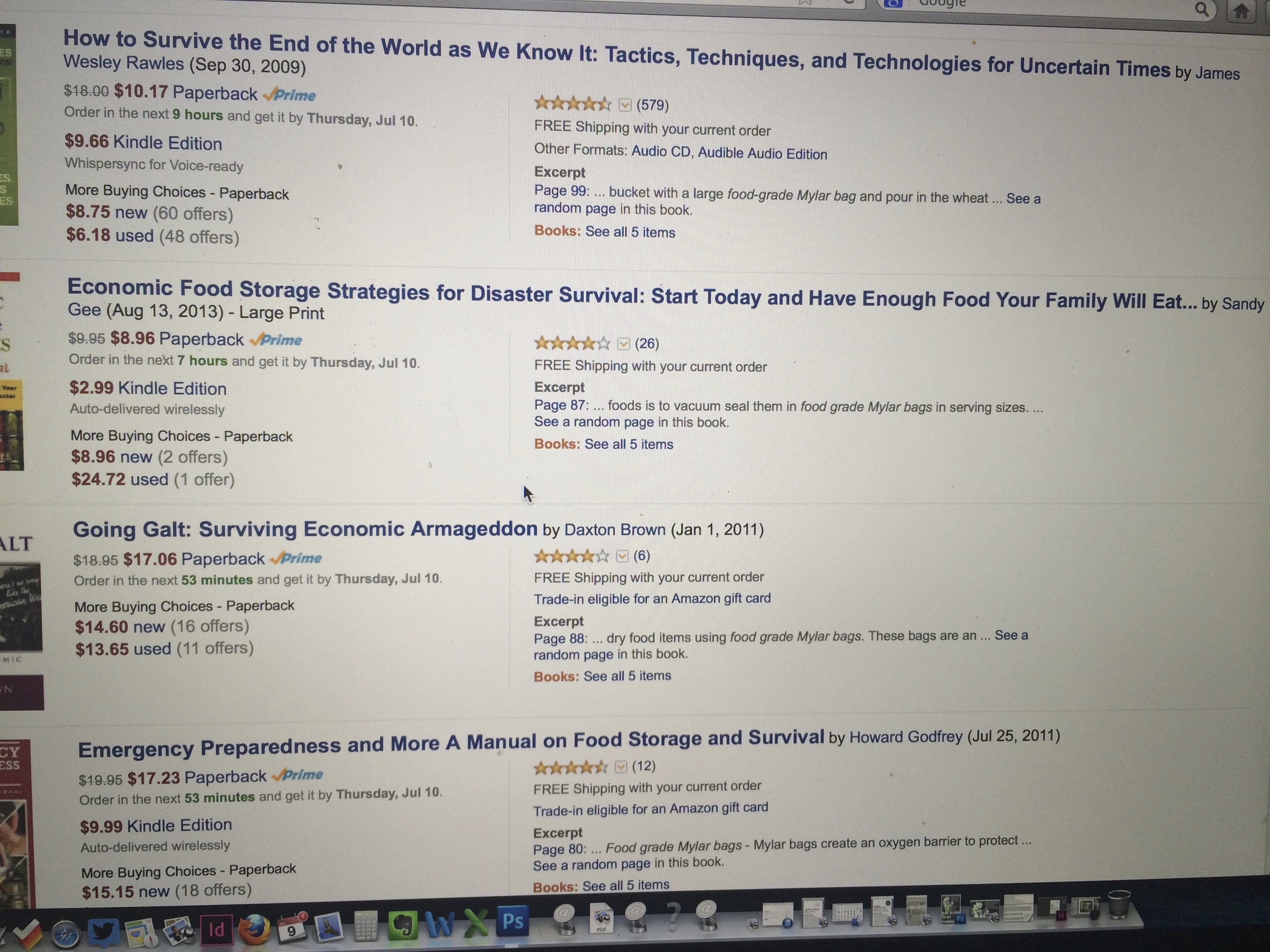Click the browser home button
The width and height of the screenshot is (1270, 952).
[1242, 11]
